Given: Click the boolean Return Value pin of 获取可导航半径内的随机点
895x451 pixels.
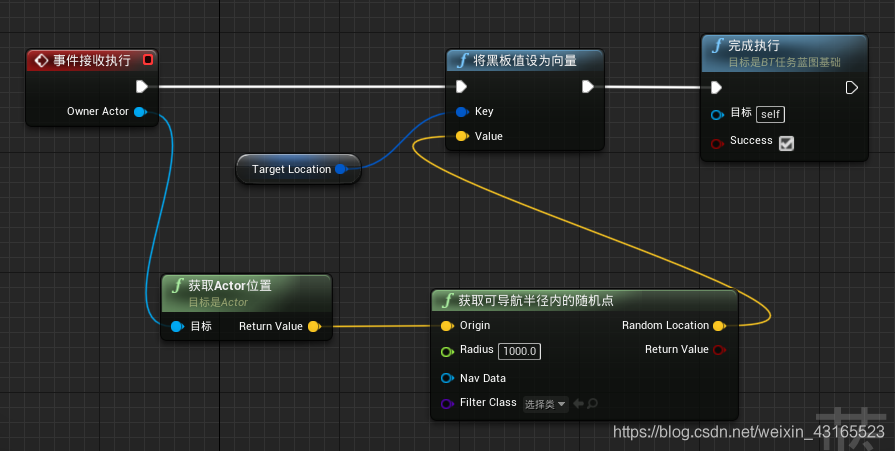Looking at the screenshot, I should tap(719, 350).
